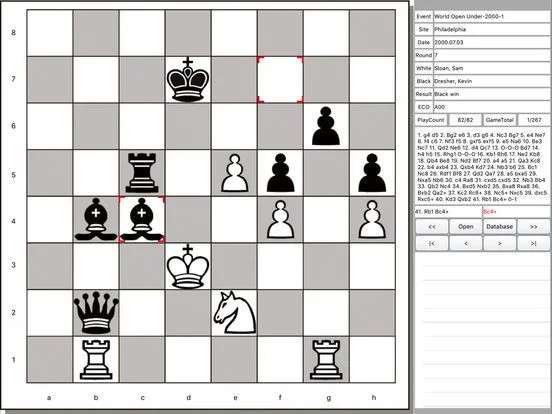Click the GameTotal label
The height and width of the screenshot is (414, 552).
[x=500, y=120]
